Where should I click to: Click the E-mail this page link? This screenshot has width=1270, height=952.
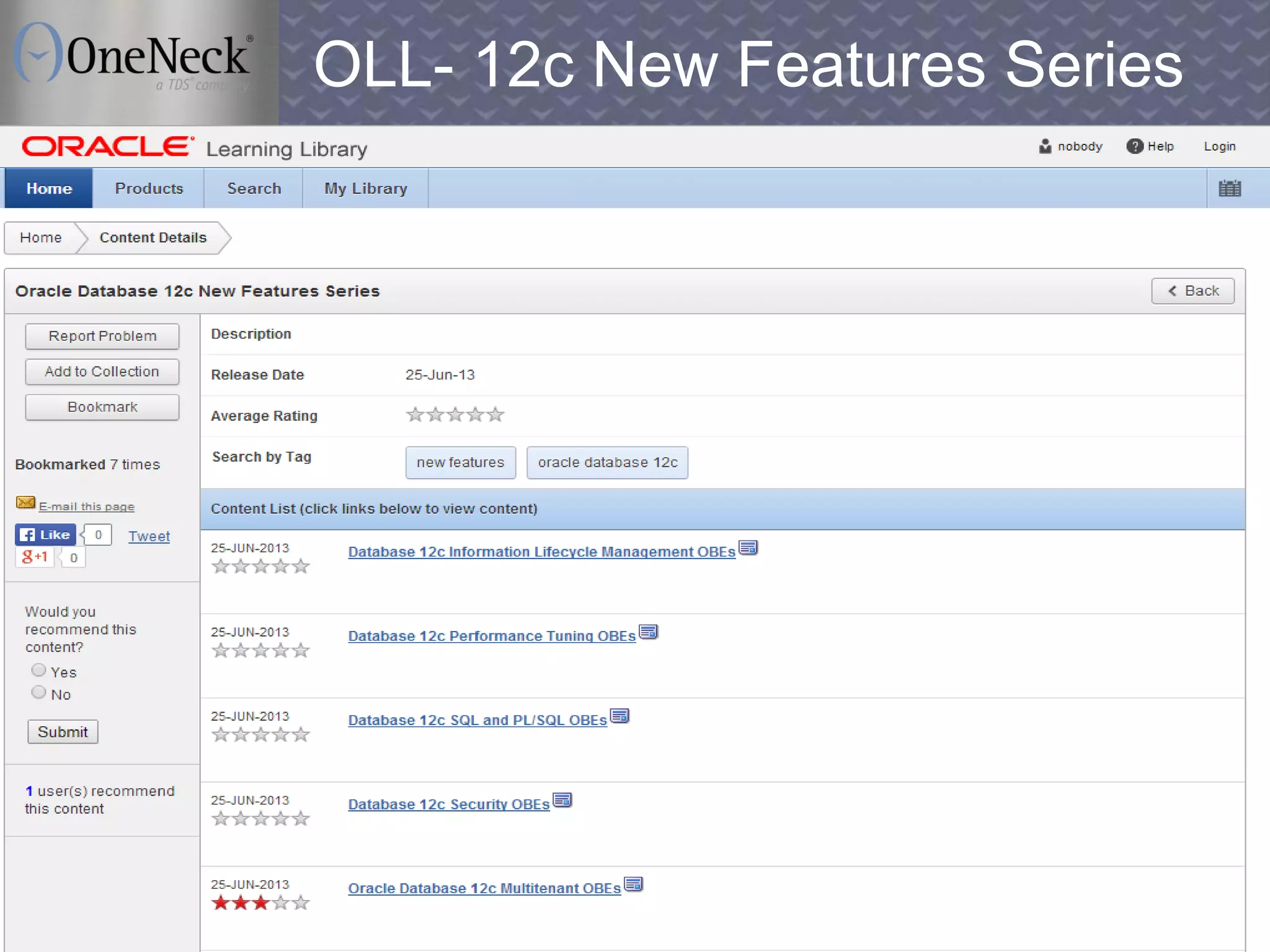coord(87,506)
